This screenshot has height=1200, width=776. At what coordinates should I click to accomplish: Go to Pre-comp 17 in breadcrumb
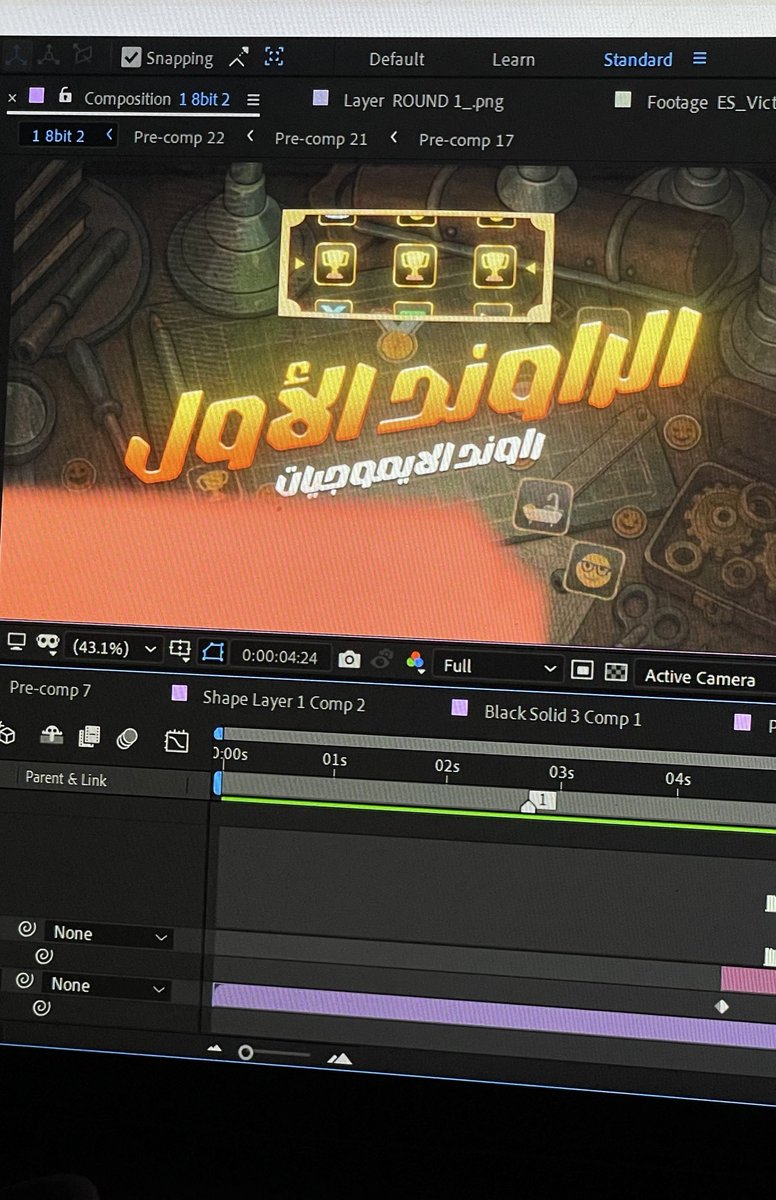pos(466,140)
